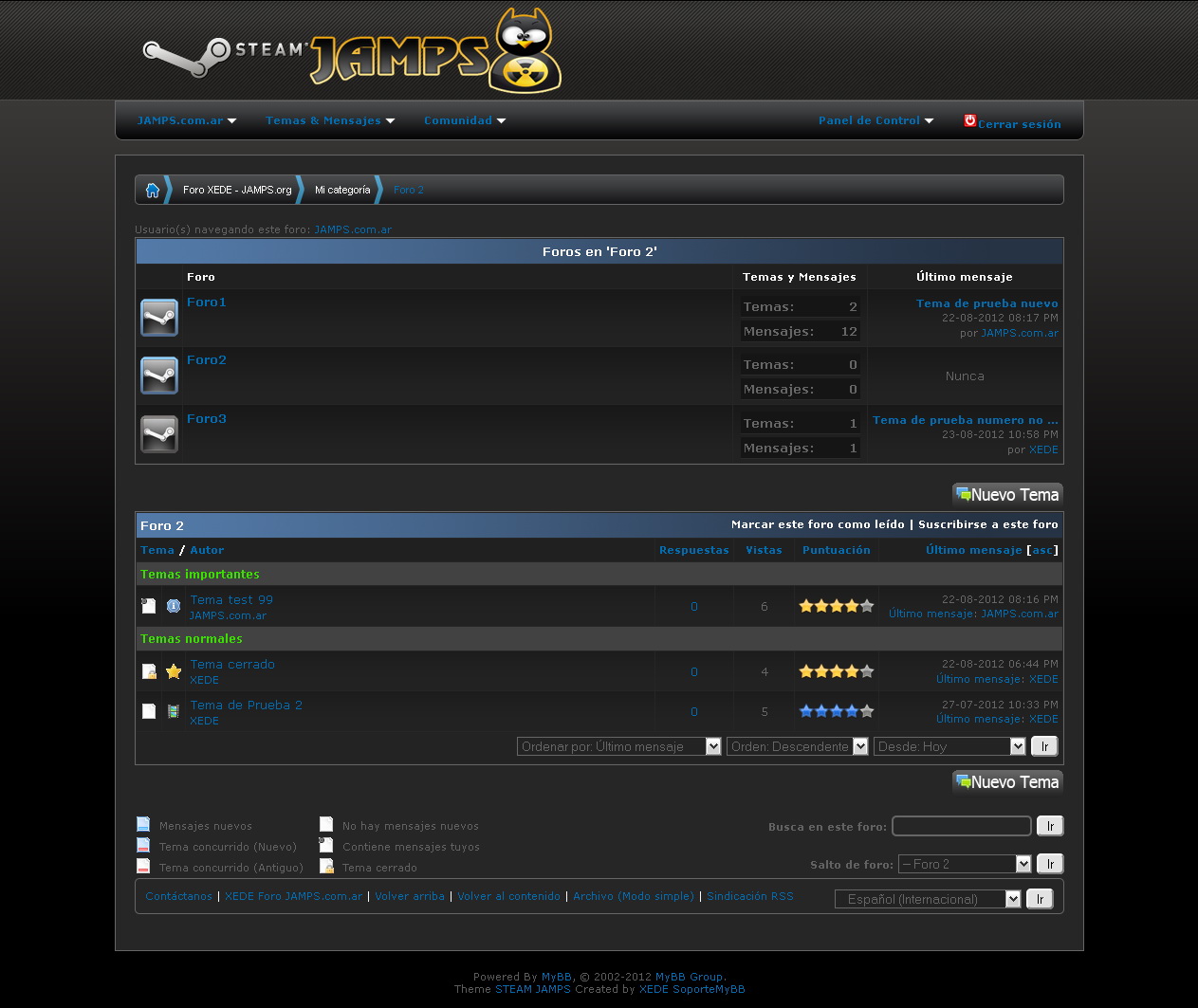Expand the 'Orden: Descendente' dropdown
This screenshot has height=1008, width=1198.
pyautogui.click(x=797, y=746)
